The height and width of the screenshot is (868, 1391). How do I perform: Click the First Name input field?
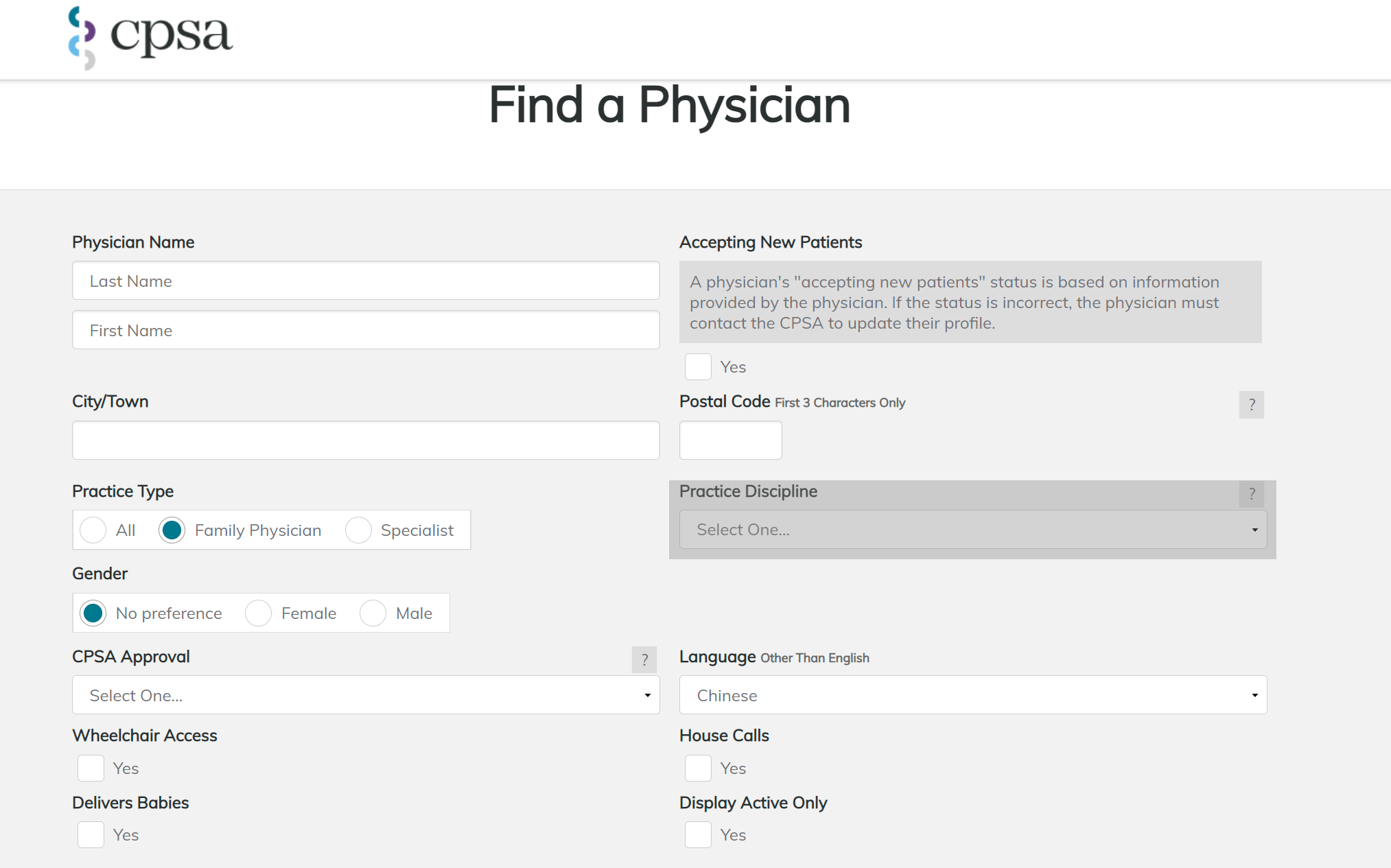tap(366, 330)
